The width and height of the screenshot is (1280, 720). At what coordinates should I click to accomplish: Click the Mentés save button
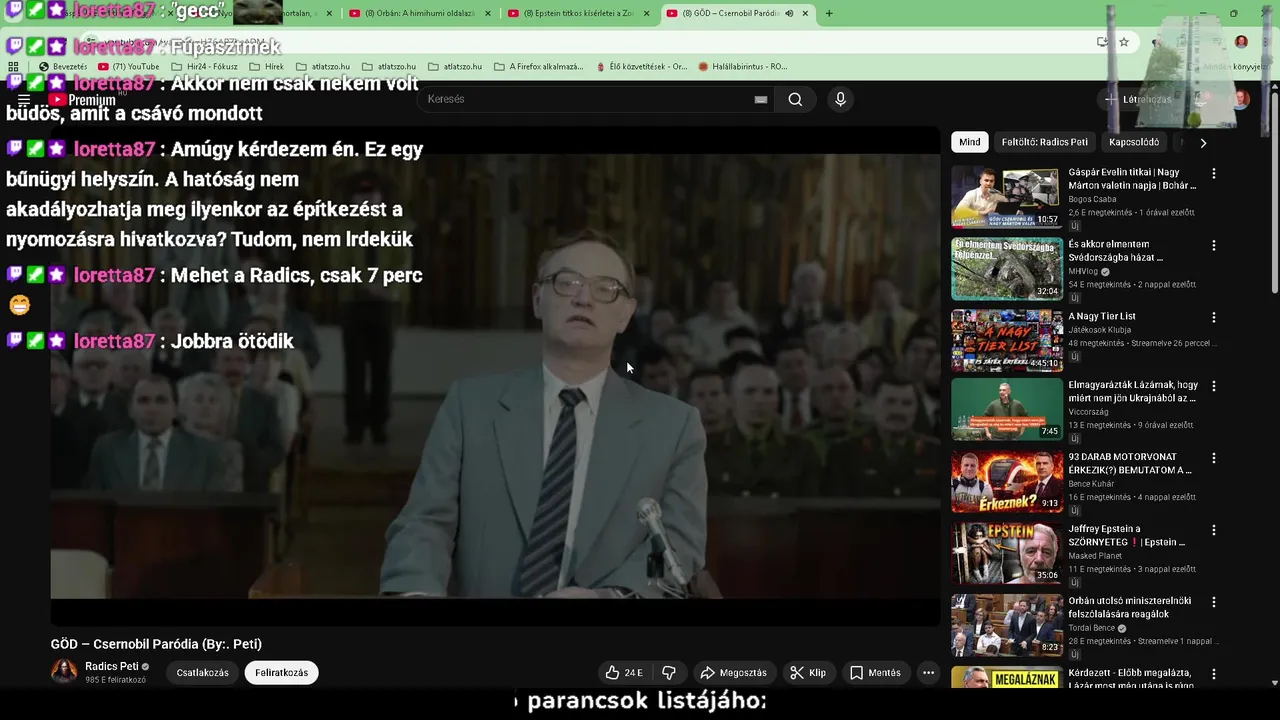(x=875, y=673)
